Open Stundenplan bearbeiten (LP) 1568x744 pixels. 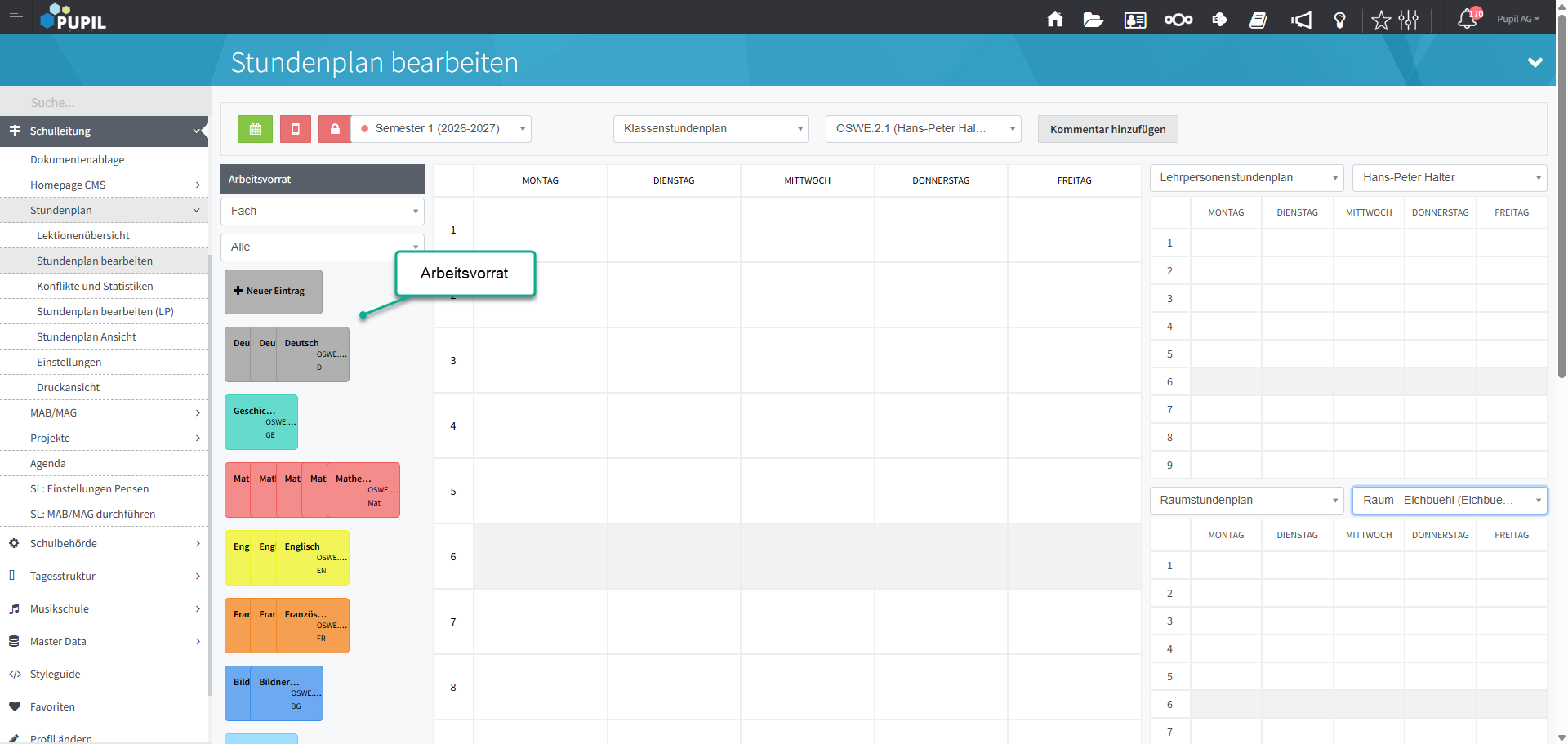click(105, 312)
